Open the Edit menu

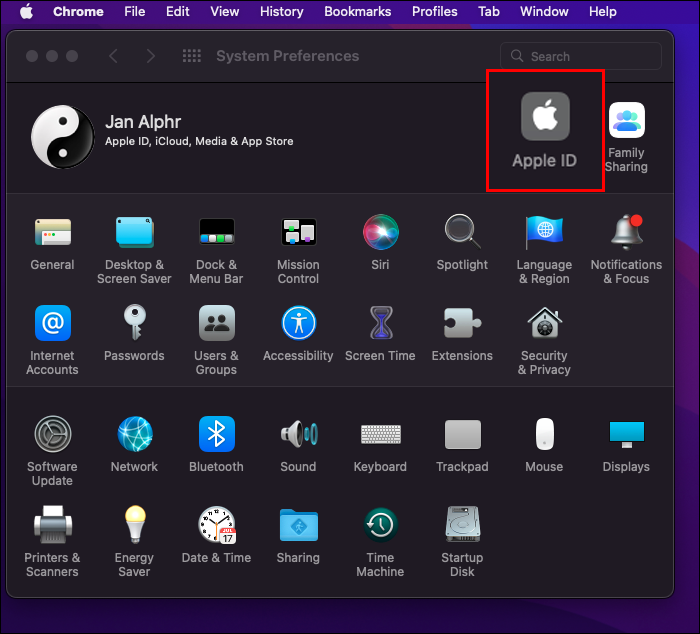pyautogui.click(x=178, y=12)
